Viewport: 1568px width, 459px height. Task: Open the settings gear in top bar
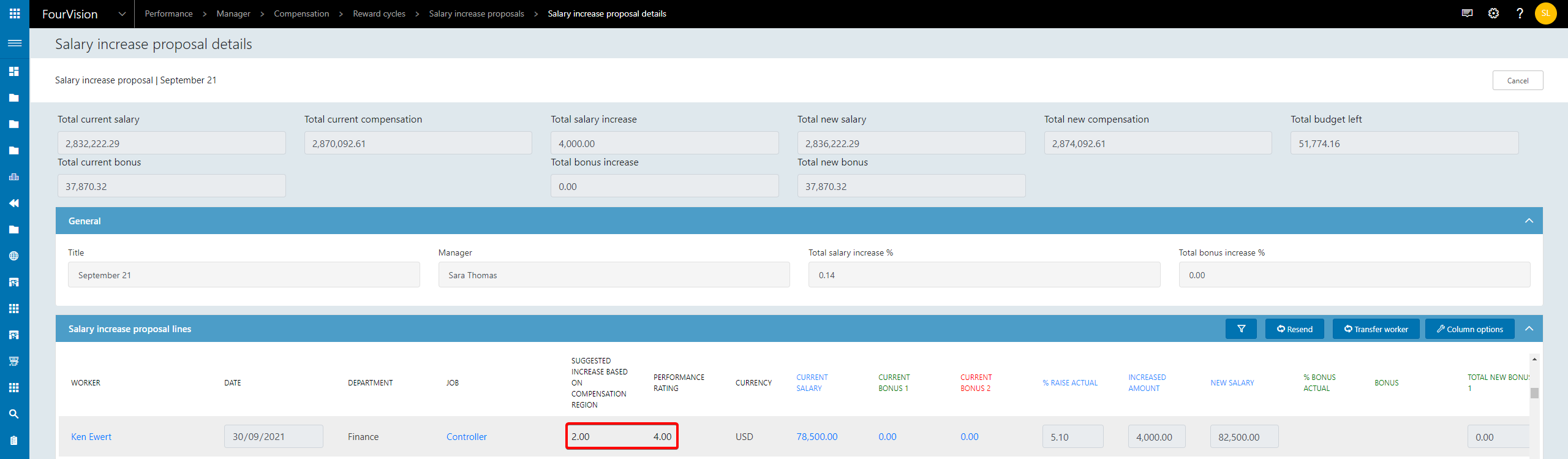tap(1493, 13)
